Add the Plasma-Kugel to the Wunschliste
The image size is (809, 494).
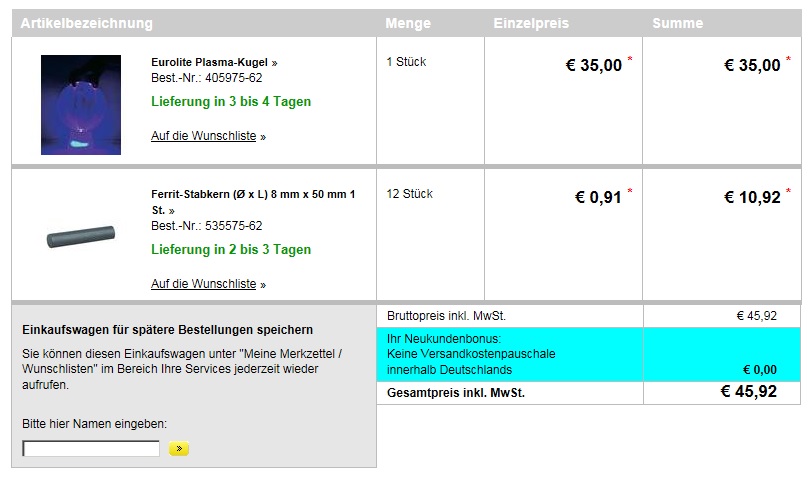204,136
